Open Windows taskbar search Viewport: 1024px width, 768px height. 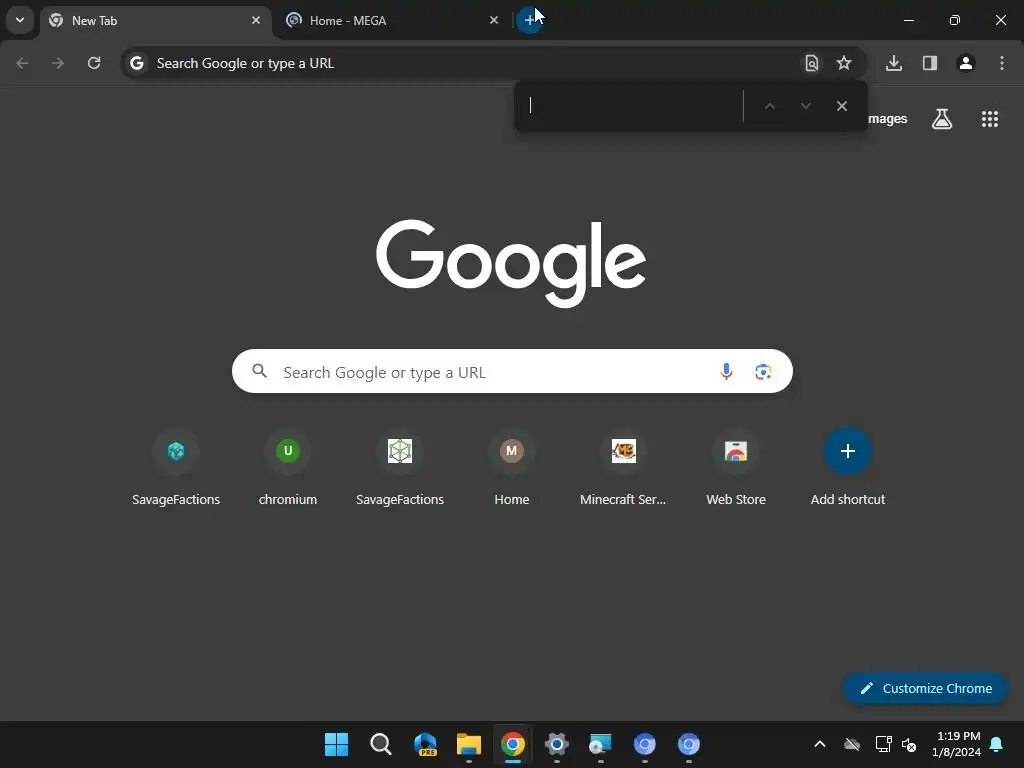point(381,744)
